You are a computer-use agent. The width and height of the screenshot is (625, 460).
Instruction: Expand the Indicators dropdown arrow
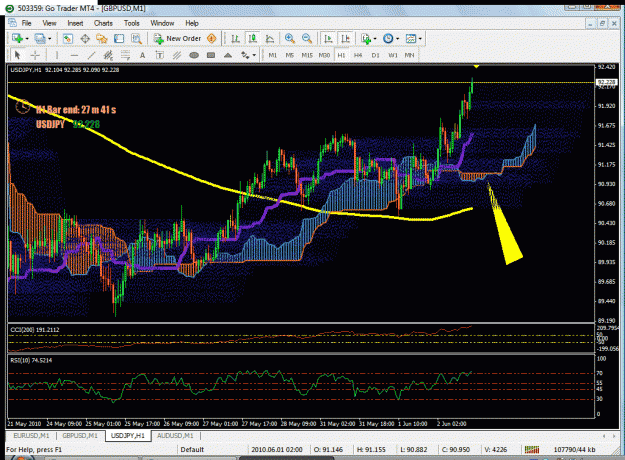(x=375, y=39)
